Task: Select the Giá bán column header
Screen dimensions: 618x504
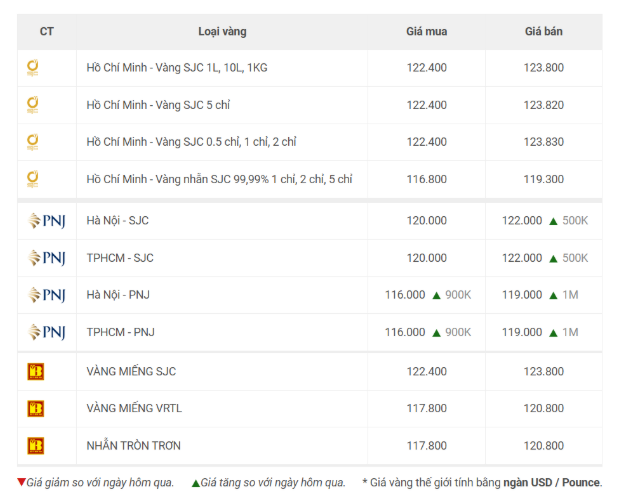Action: pos(544,32)
